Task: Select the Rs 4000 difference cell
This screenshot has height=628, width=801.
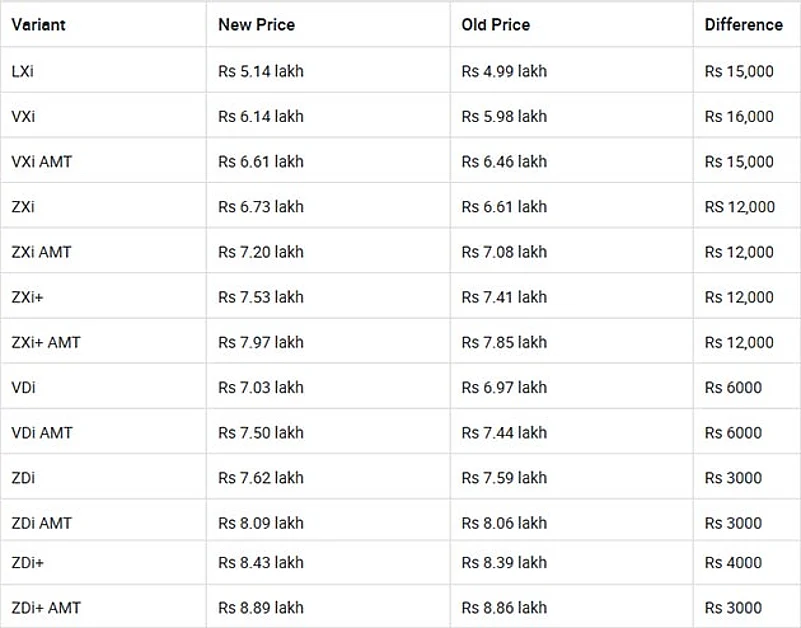Action: coord(733,563)
